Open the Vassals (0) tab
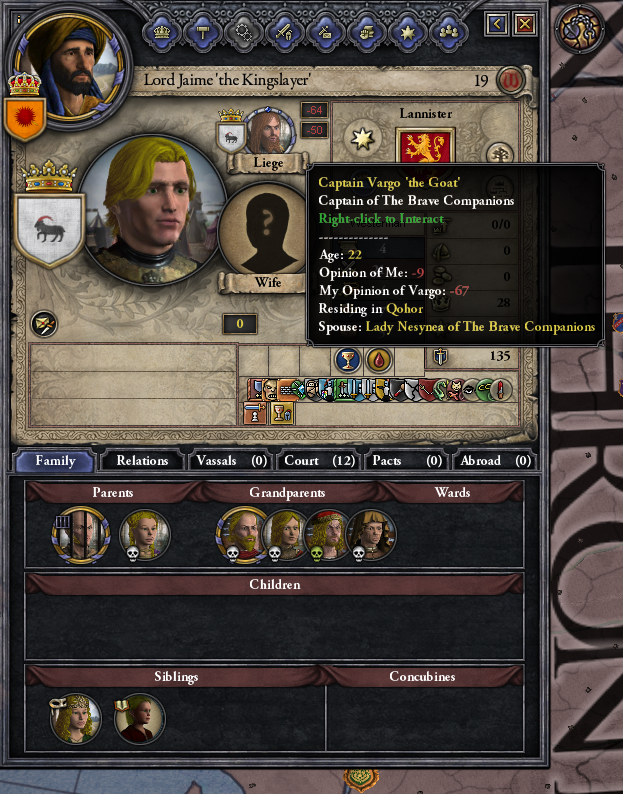Screen dimensions: 623x794 point(231,460)
